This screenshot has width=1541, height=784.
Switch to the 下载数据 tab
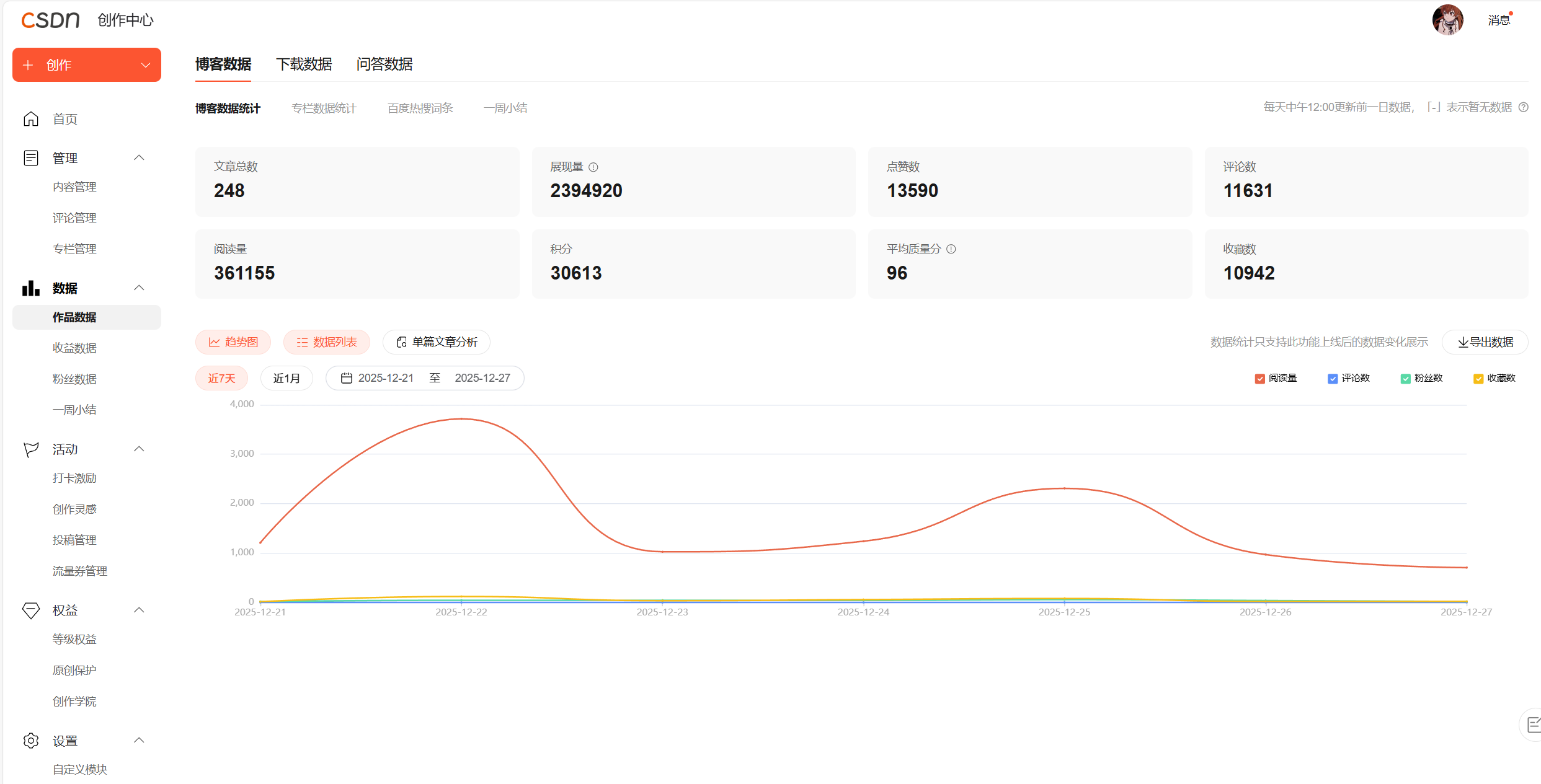click(x=304, y=64)
